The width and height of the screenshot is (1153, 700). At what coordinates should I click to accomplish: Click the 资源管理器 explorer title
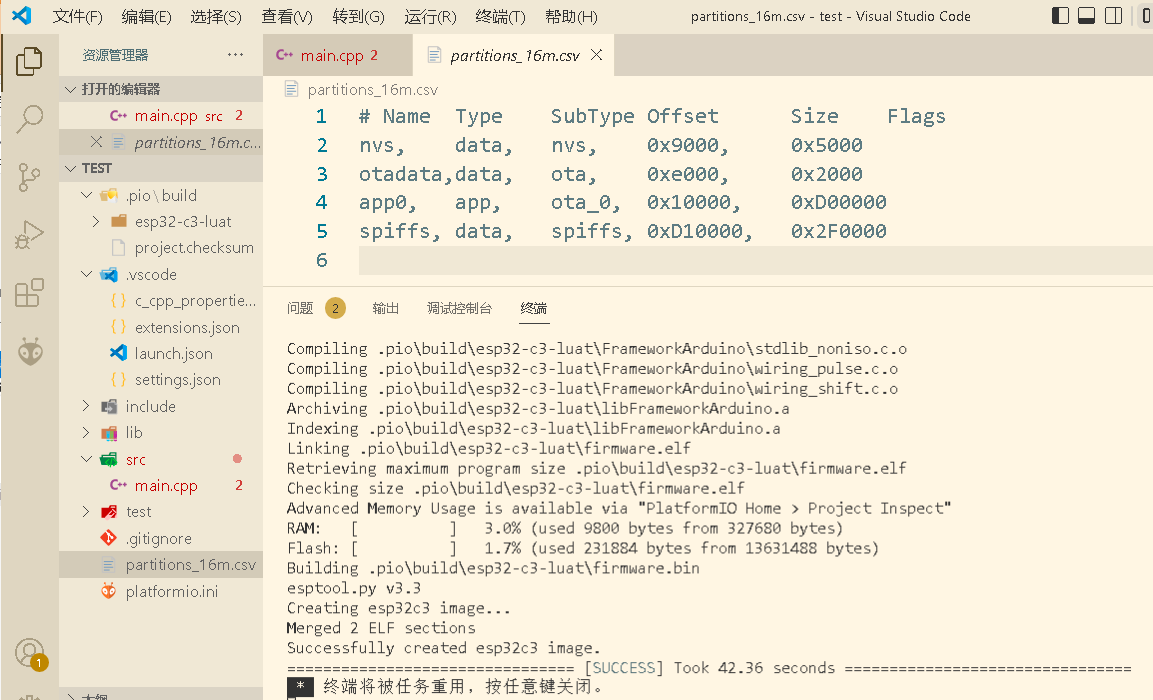click(x=115, y=55)
